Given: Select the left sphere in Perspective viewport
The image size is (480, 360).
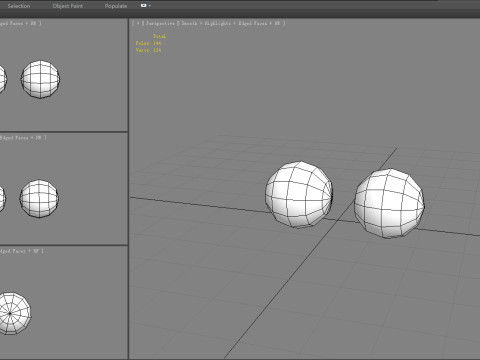Looking at the screenshot, I should click(299, 194).
